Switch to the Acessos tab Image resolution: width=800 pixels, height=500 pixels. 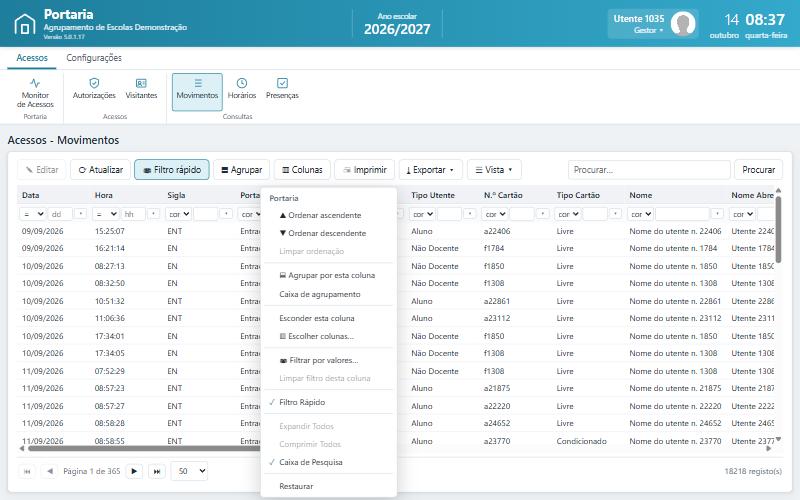tap(32, 58)
